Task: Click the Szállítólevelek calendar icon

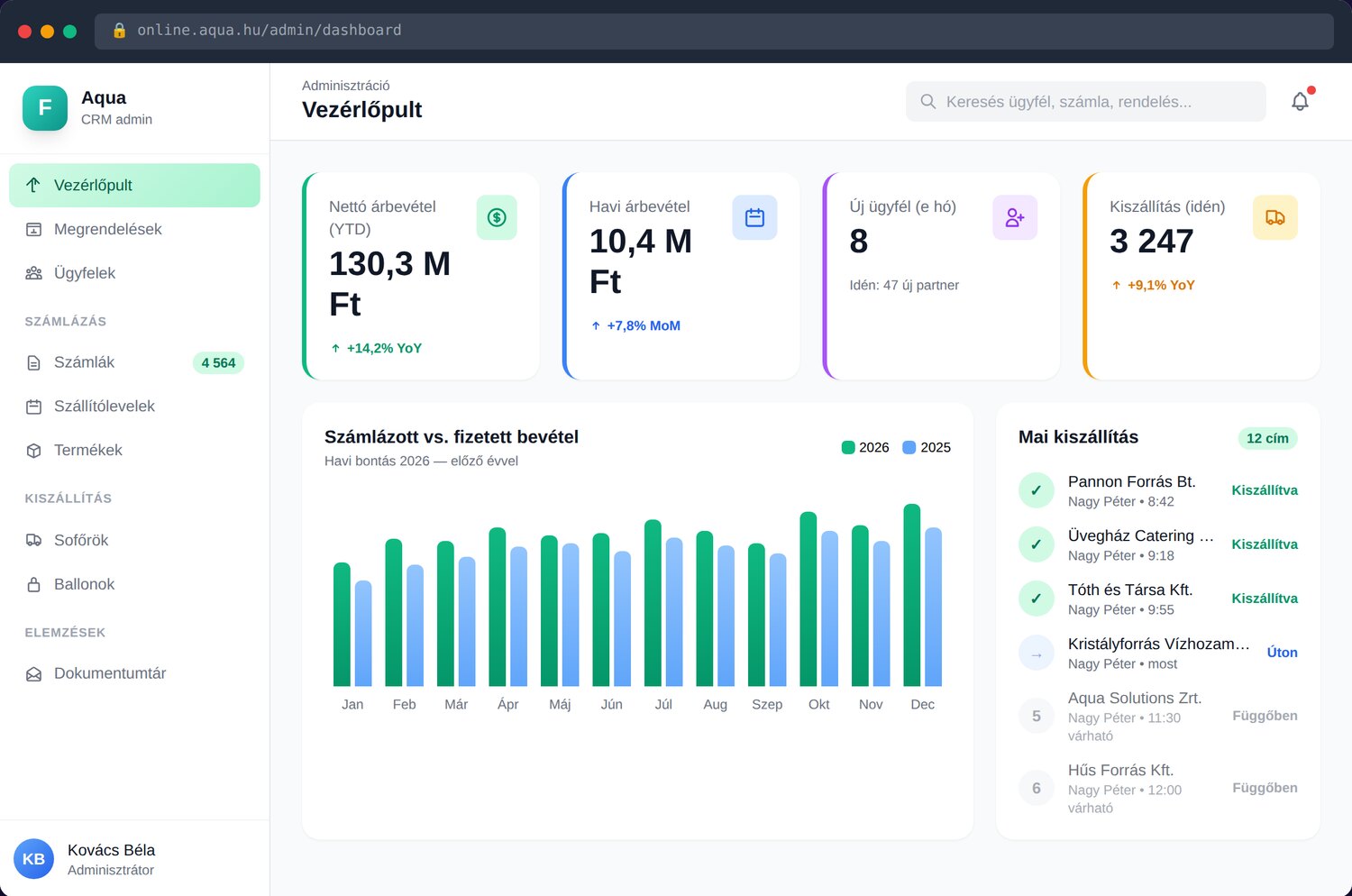Action: tap(33, 407)
